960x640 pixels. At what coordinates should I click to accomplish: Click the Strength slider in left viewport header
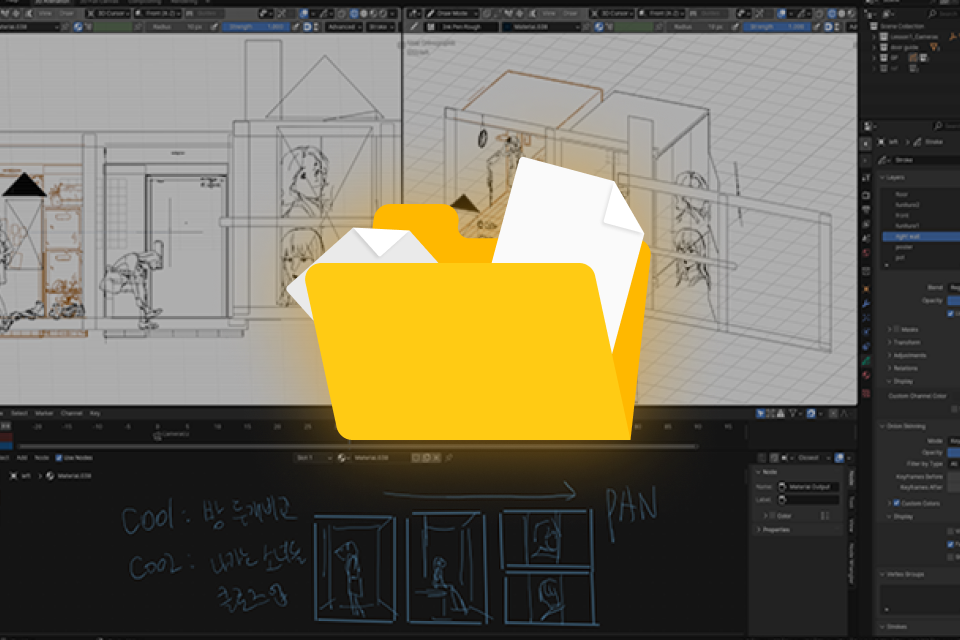pos(257,27)
